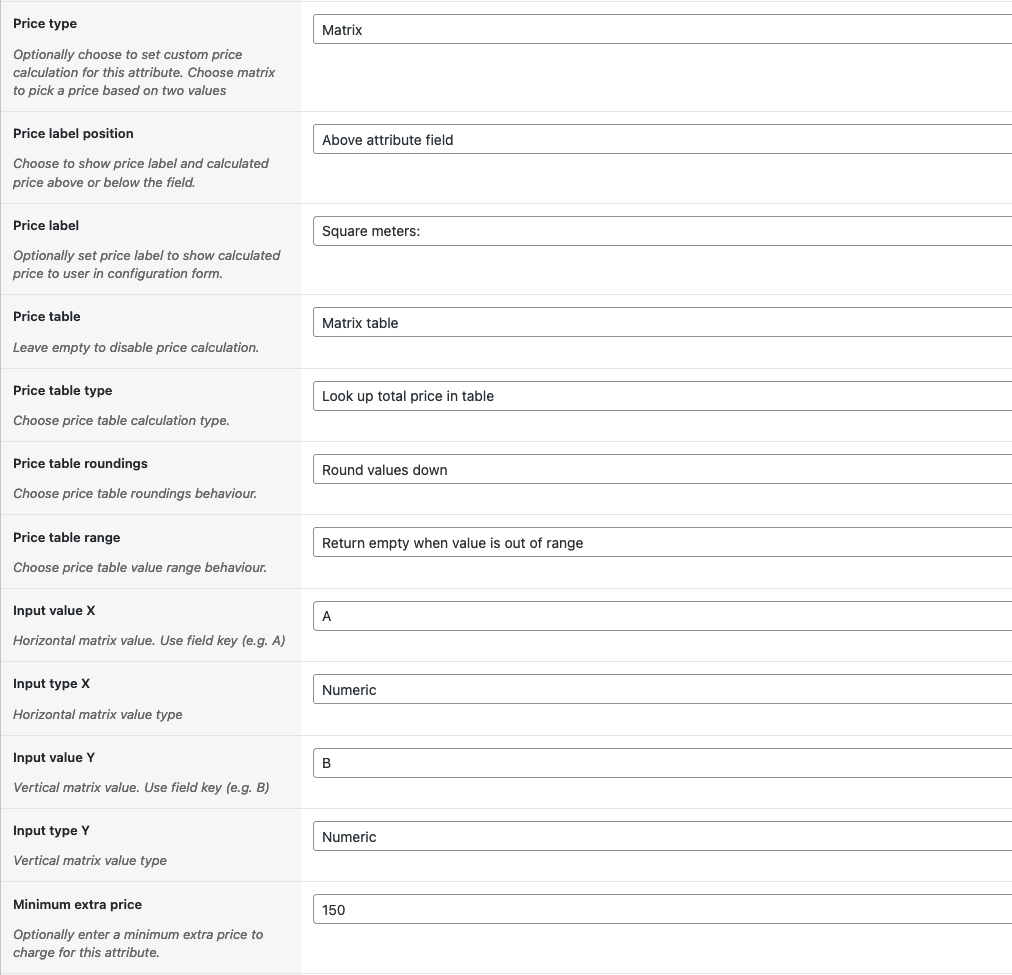Click the Input value X text field
This screenshot has width=1012, height=975.
pos(662,616)
